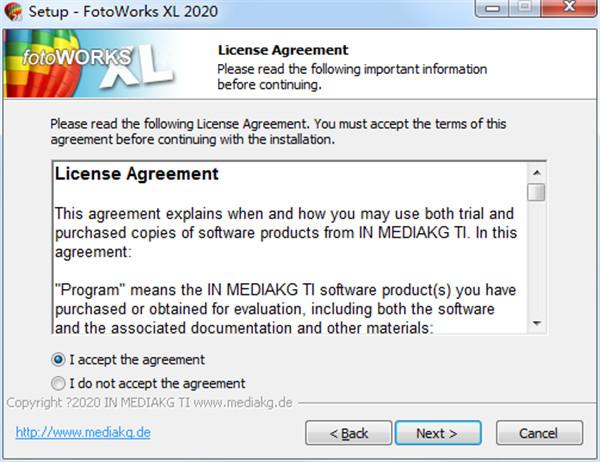The image size is (600, 462).
Task: Minimize the Setup window
Action: pos(492,8)
